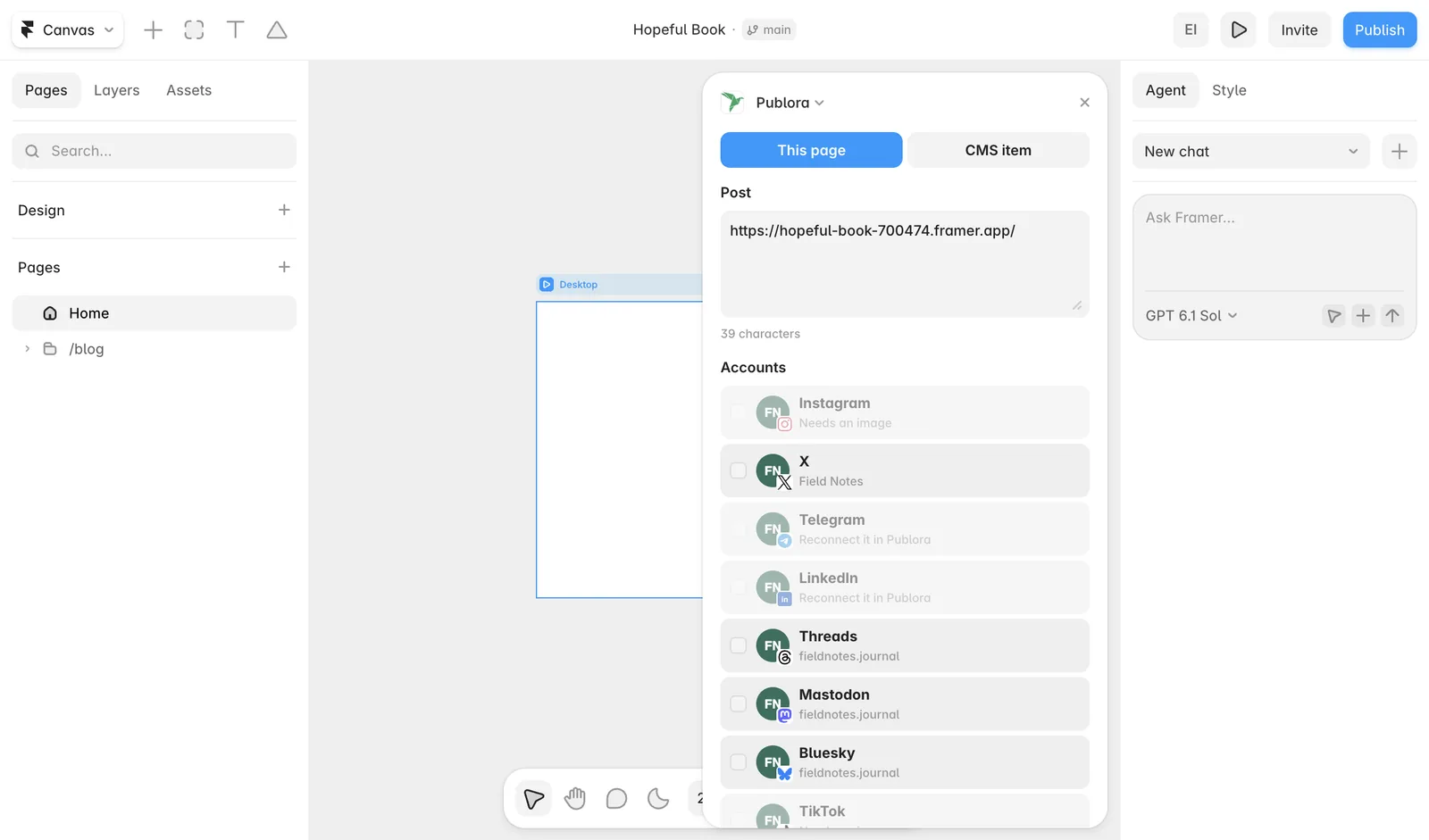
Task: Select the cursor Select tool in the bottom toolbar
Action: point(534,798)
